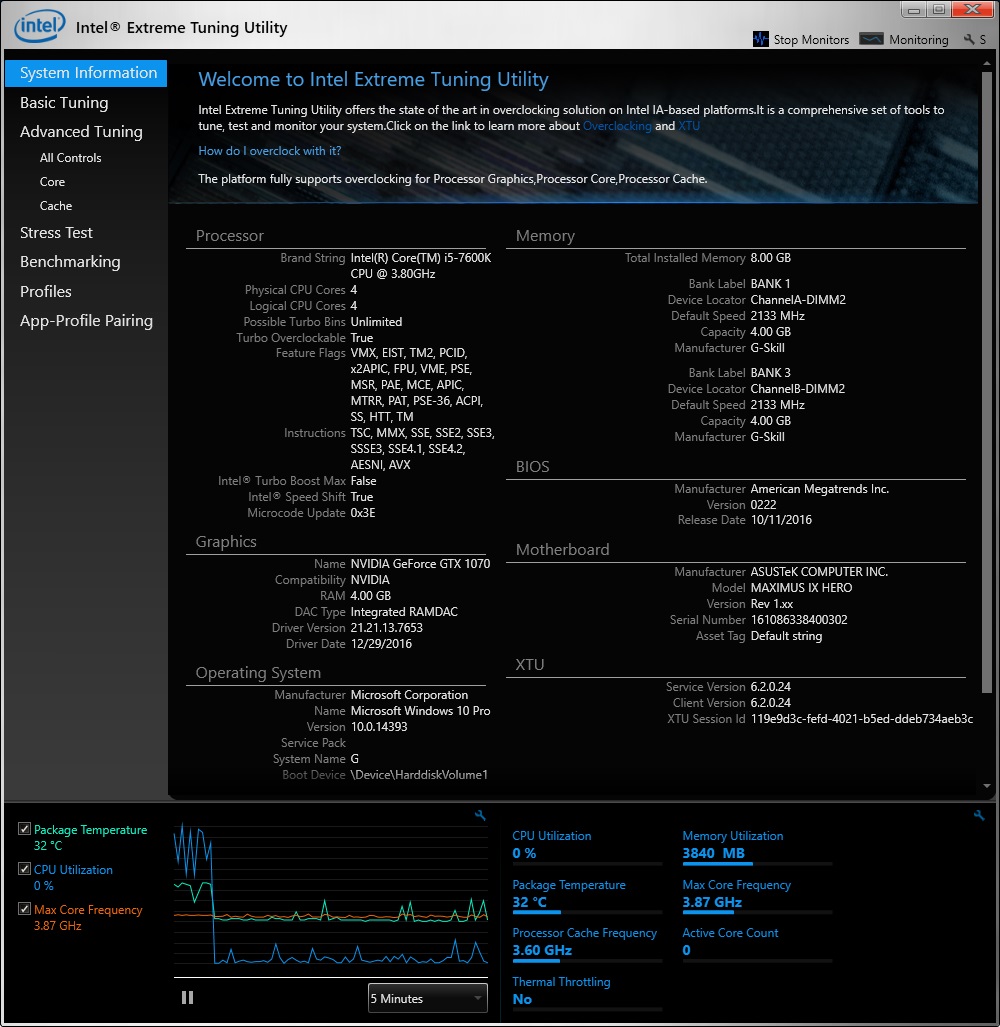1000x1027 pixels.
Task: Select Cache under Advanced Tuning
Action: pos(56,206)
